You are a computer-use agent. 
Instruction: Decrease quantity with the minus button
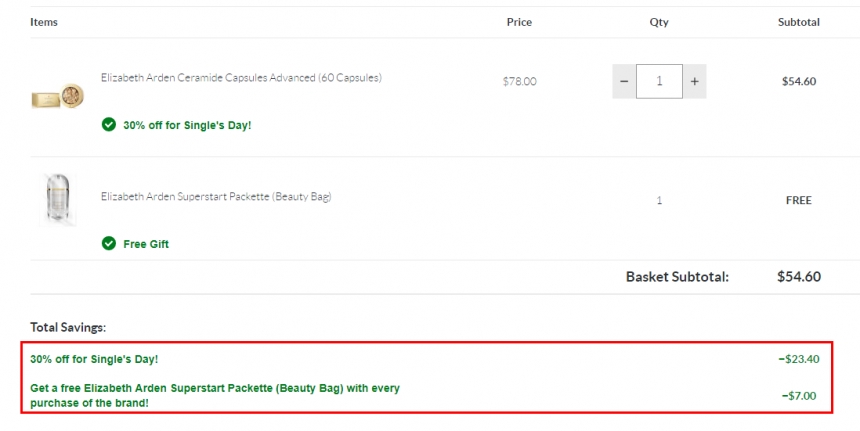[624, 82]
